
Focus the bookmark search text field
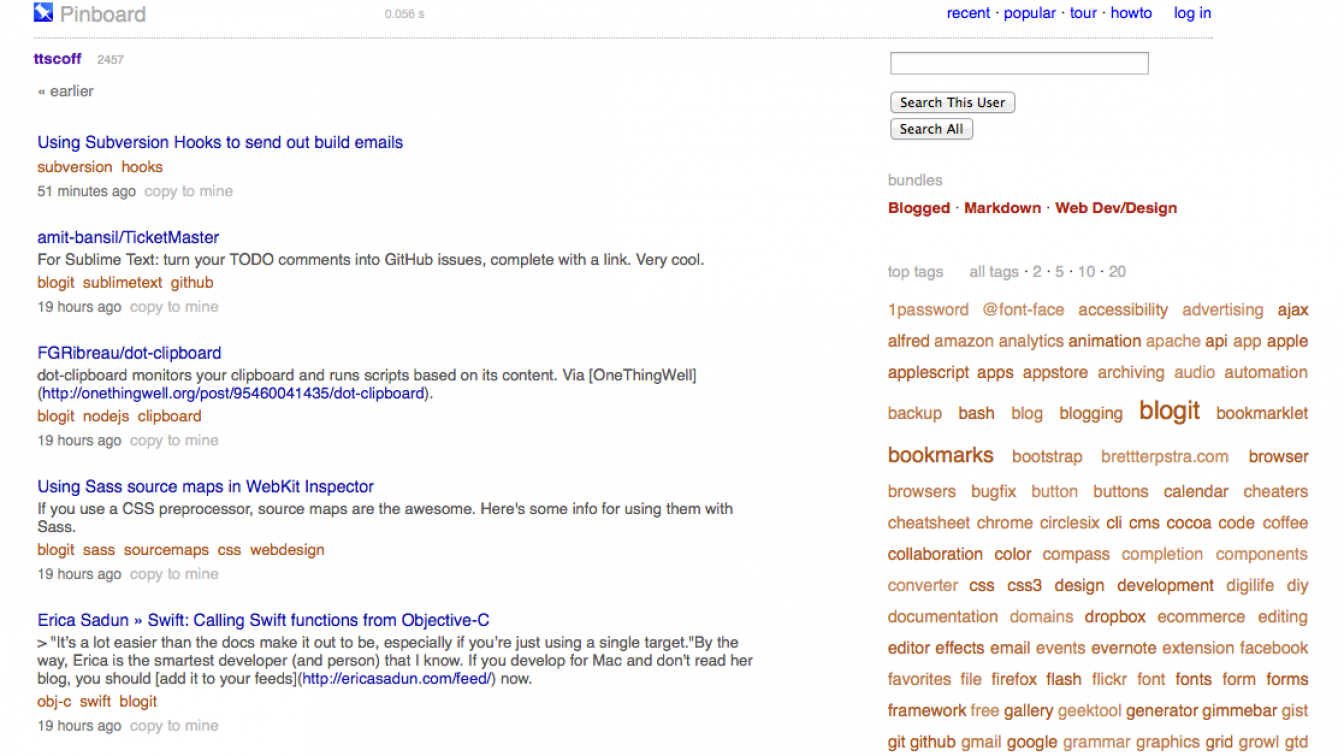pos(1019,63)
